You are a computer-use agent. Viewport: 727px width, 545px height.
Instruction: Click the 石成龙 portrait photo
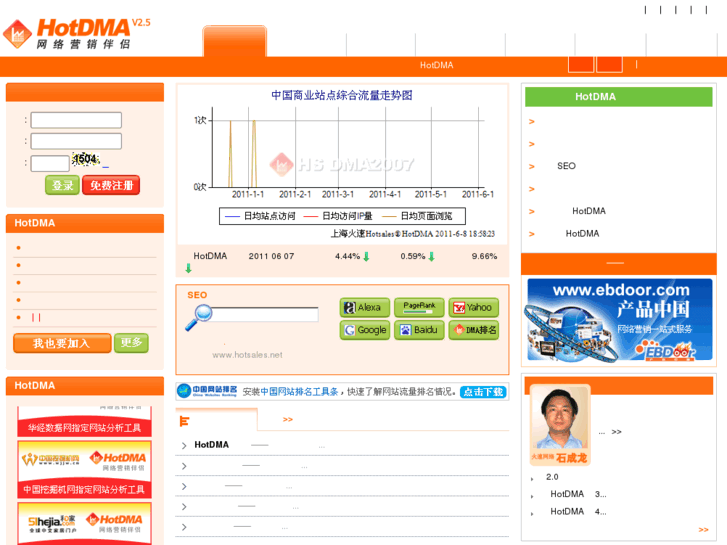click(560, 417)
